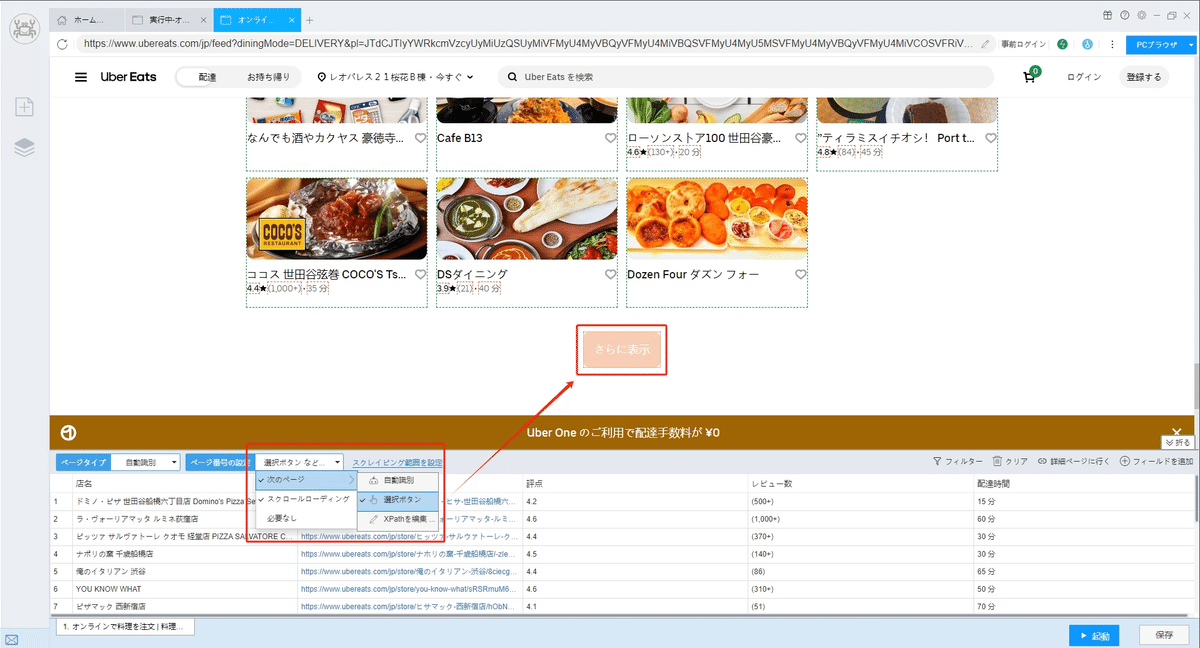Image resolution: width=1200 pixels, height=648 pixels.
Task: Open the COCO'S restaurant thumbnail
Action: click(337, 219)
